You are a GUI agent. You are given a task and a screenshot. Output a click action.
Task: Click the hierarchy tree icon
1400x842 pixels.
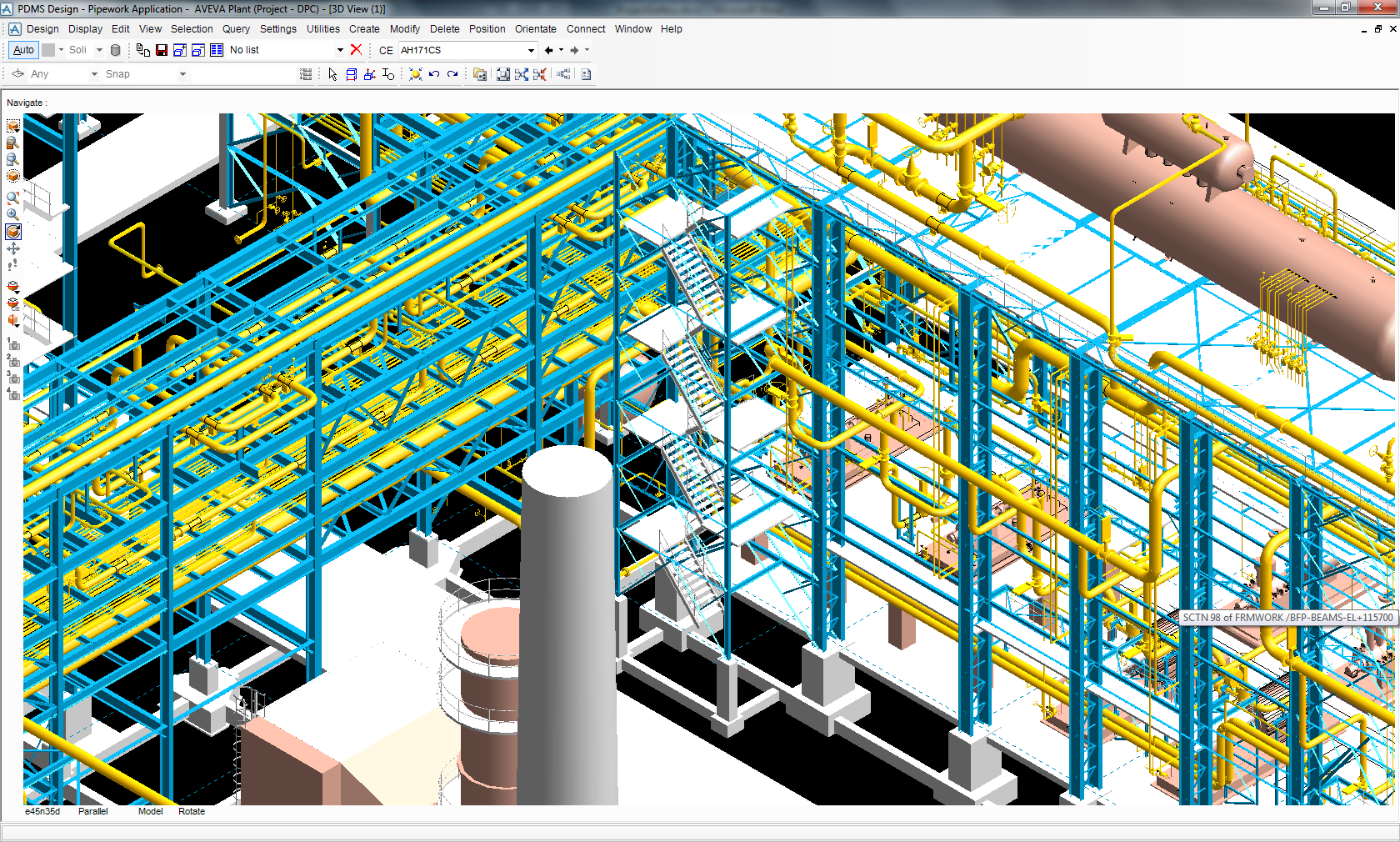[x=564, y=74]
